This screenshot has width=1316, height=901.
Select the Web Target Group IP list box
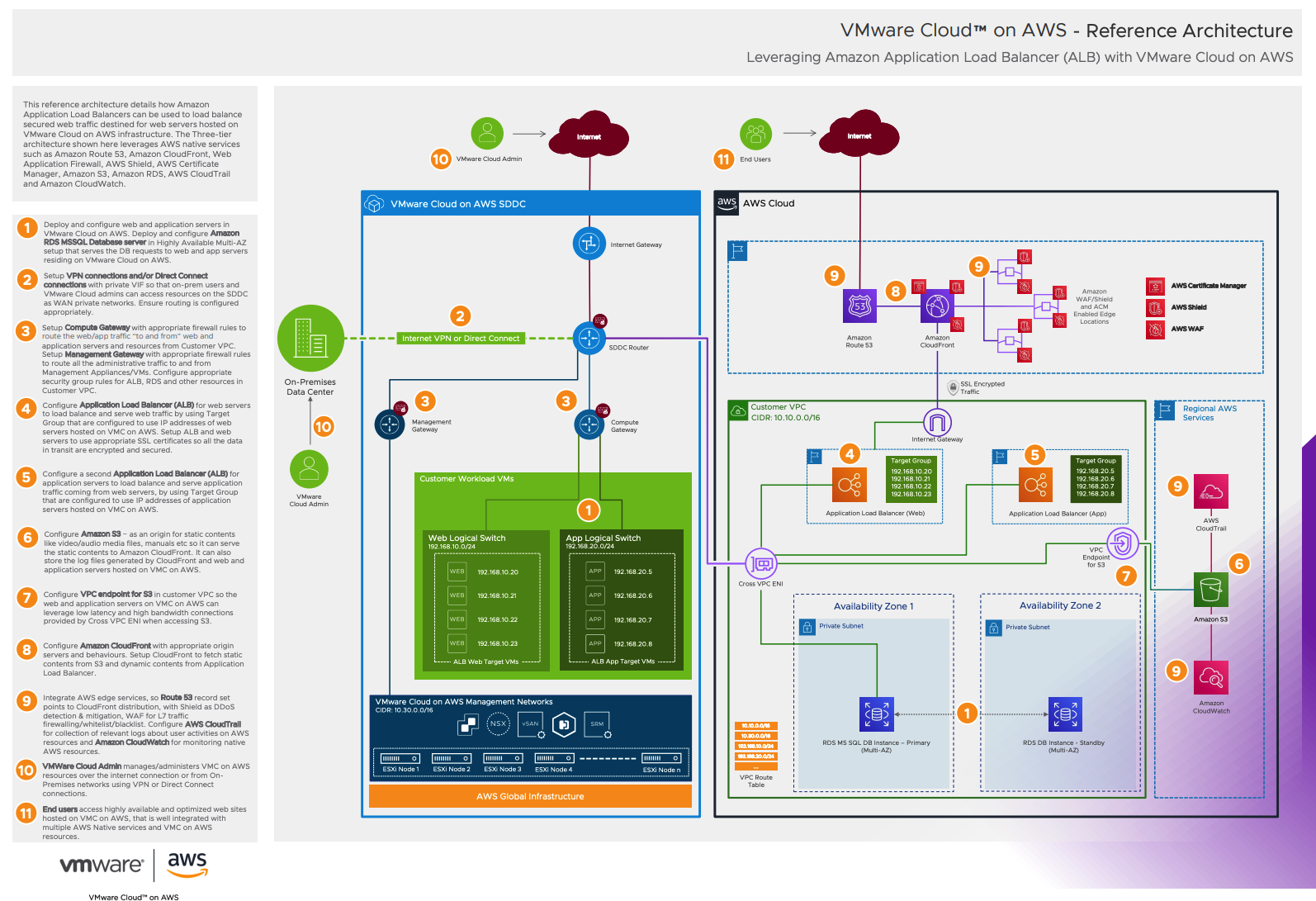point(911,478)
